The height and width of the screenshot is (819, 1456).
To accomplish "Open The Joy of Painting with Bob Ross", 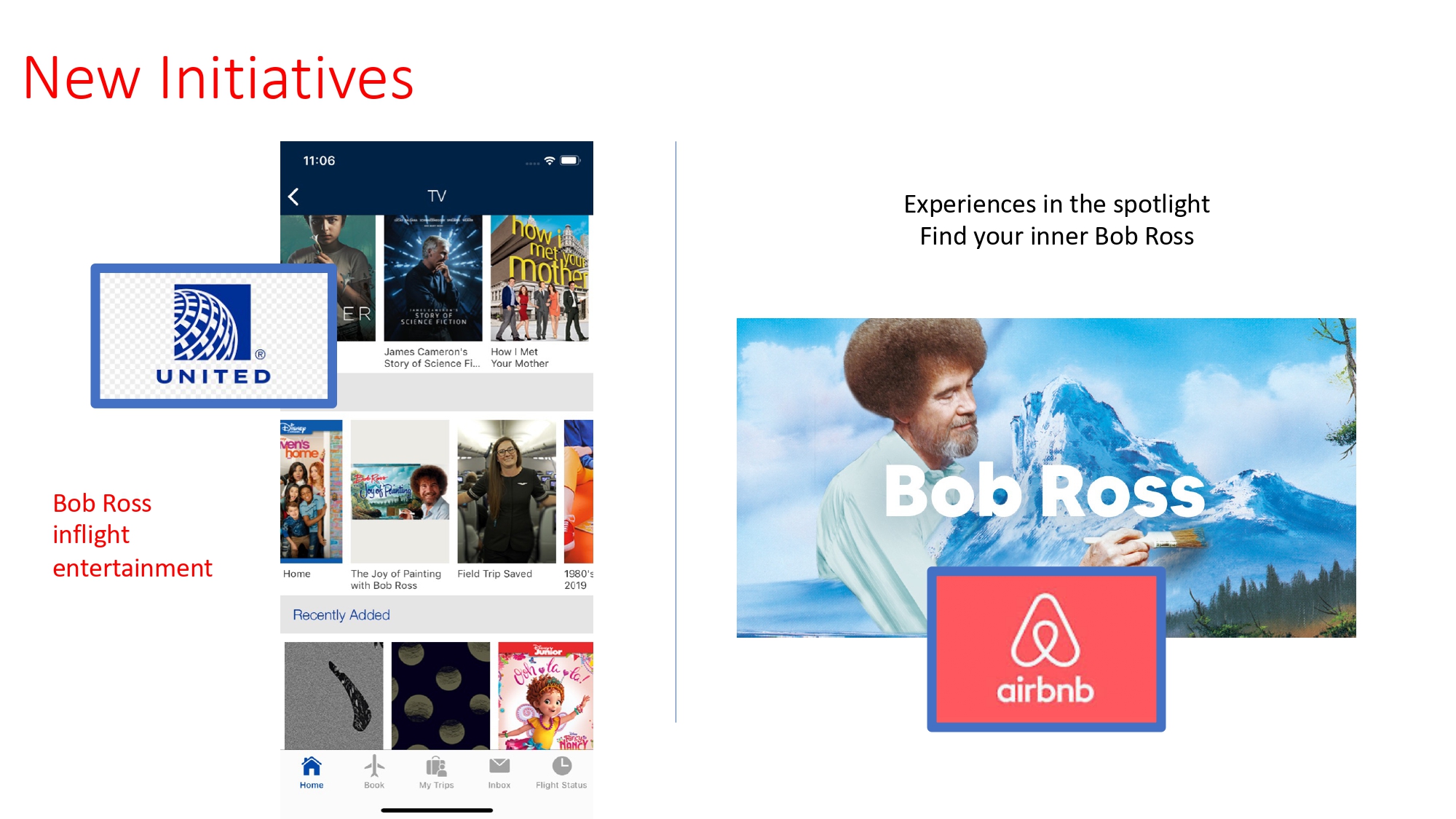I will tap(400, 491).
